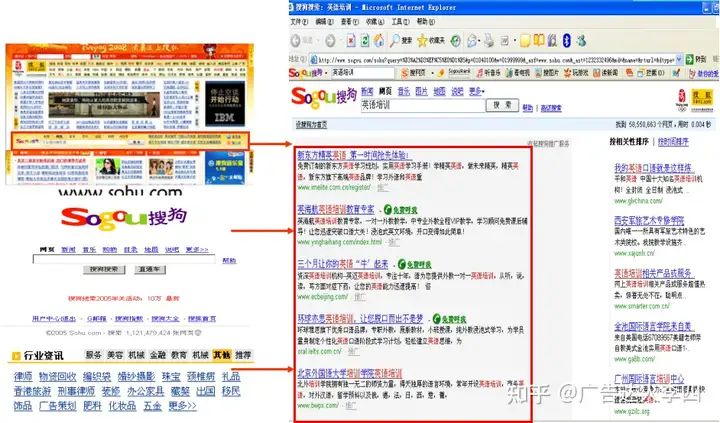This screenshot has height=423, width=720.
Task: Expand the 更多 dropdown beside Sogou tabs
Action: [x=477, y=91]
